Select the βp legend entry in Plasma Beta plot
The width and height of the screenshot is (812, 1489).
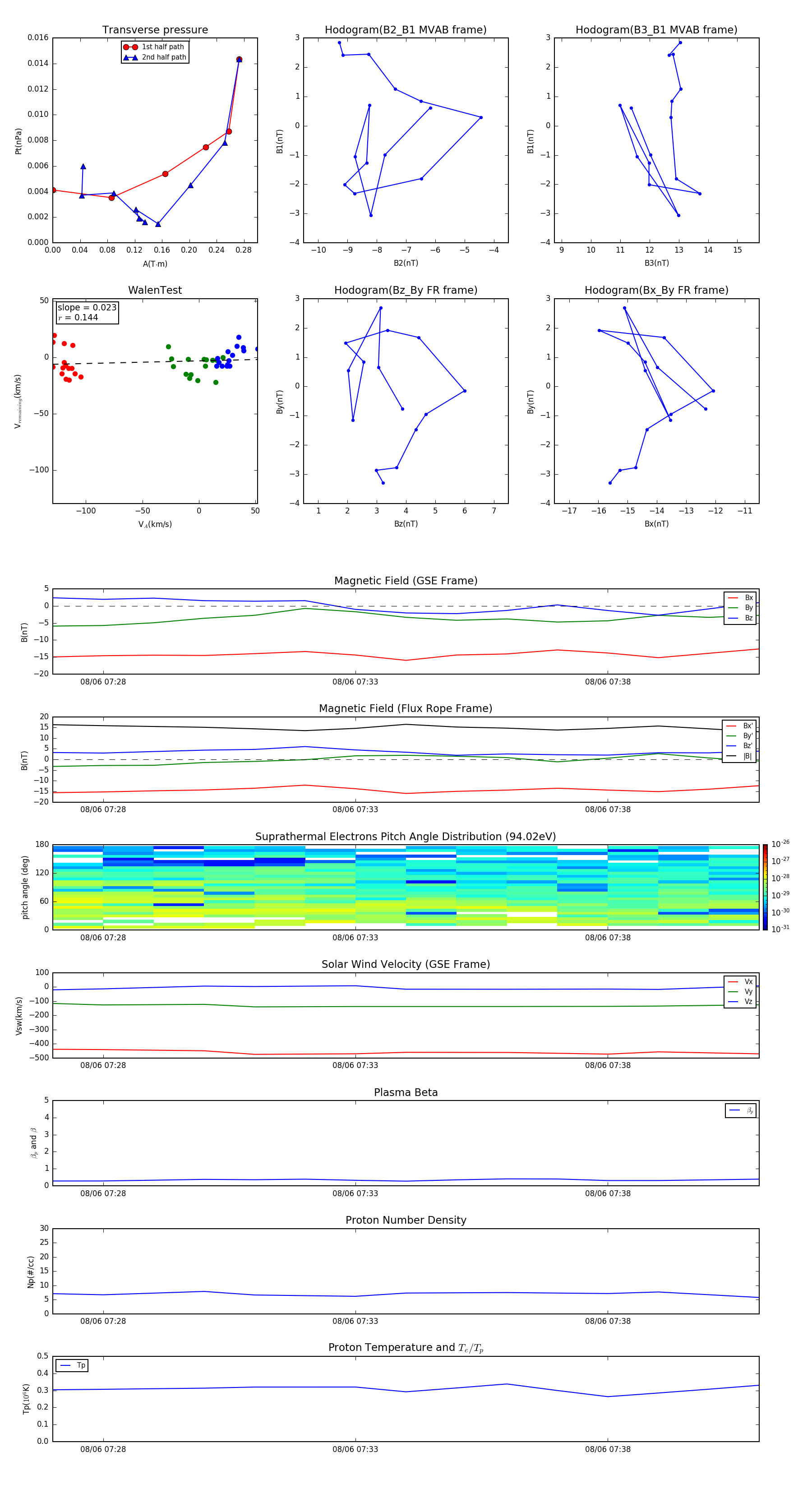click(741, 1110)
